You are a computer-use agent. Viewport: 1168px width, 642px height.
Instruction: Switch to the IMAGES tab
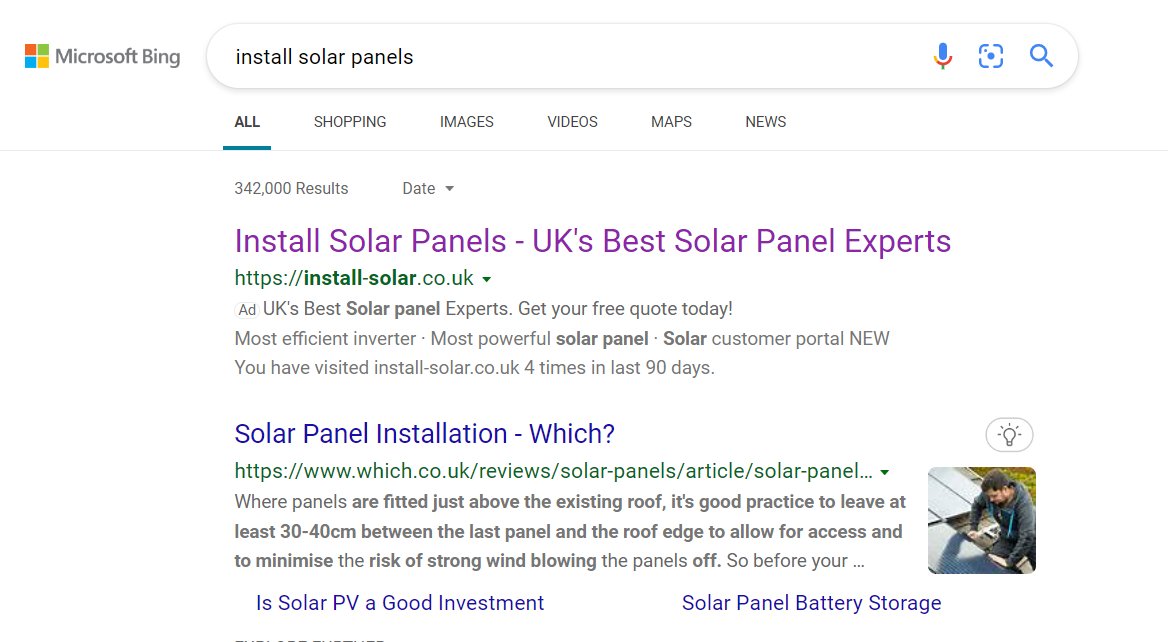click(x=466, y=122)
